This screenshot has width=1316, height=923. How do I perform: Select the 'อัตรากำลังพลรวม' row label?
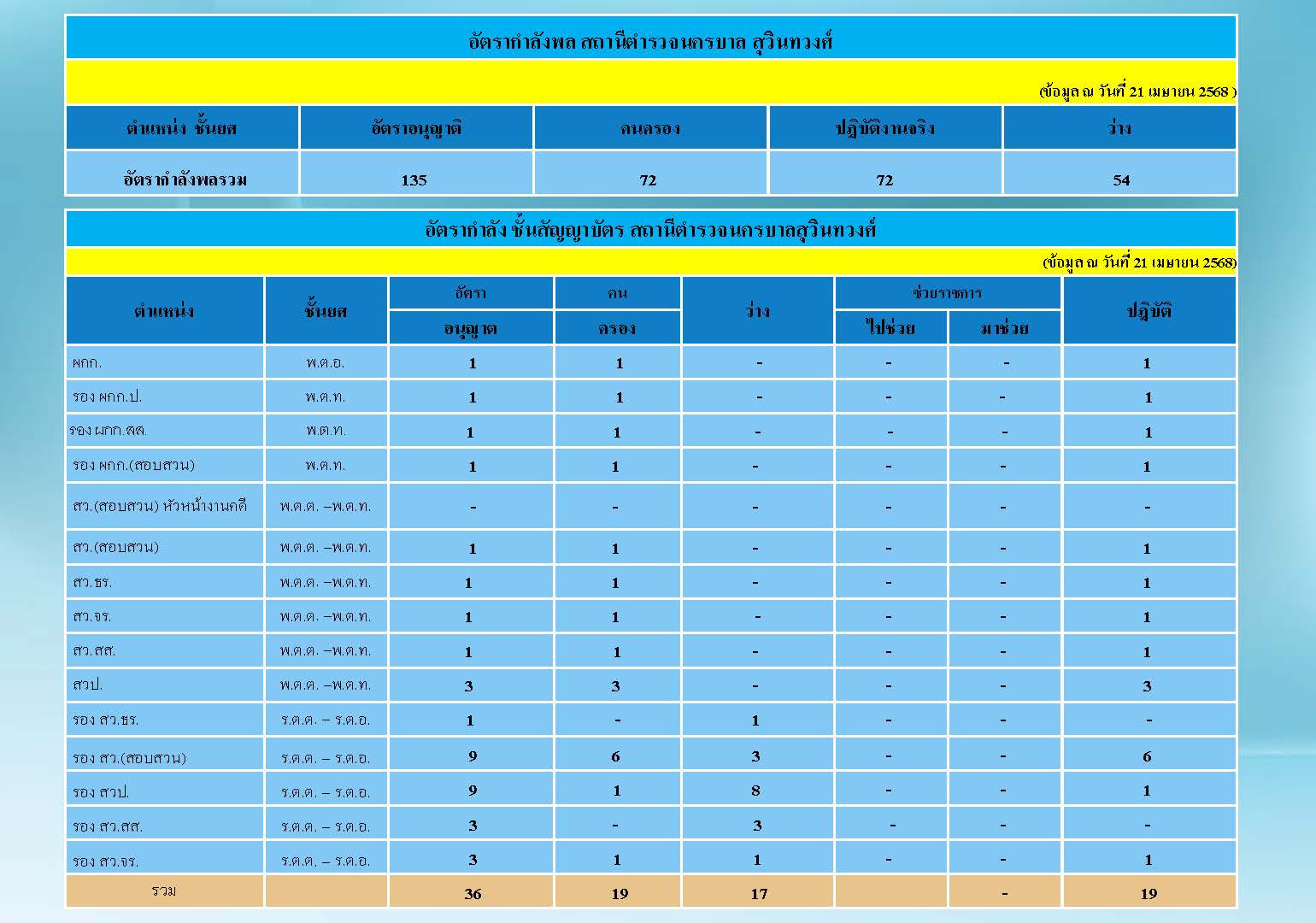pos(185,179)
